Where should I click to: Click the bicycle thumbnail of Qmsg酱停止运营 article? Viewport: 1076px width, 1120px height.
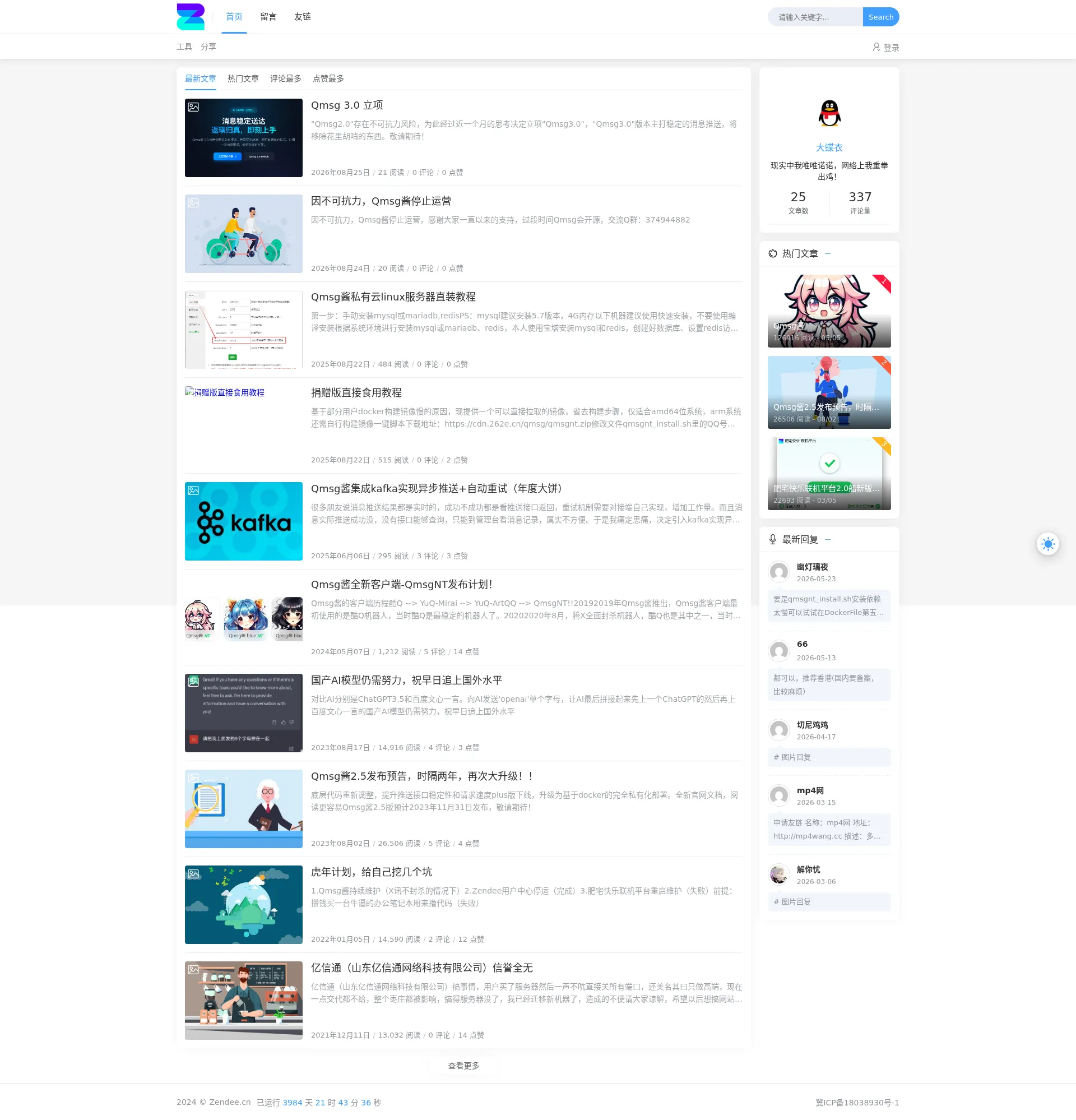pyautogui.click(x=243, y=234)
